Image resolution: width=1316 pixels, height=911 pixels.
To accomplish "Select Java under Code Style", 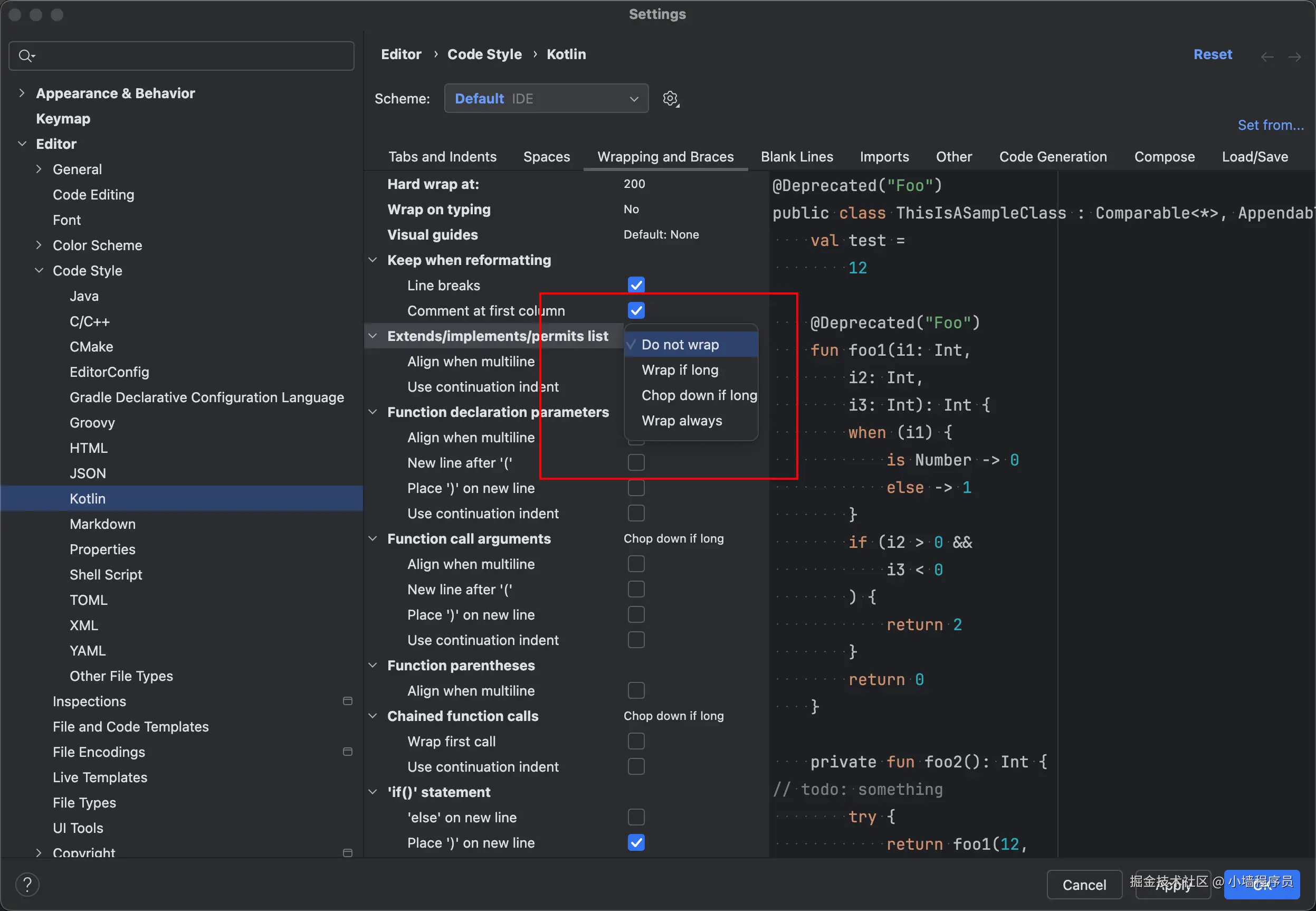I will pyautogui.click(x=84, y=296).
